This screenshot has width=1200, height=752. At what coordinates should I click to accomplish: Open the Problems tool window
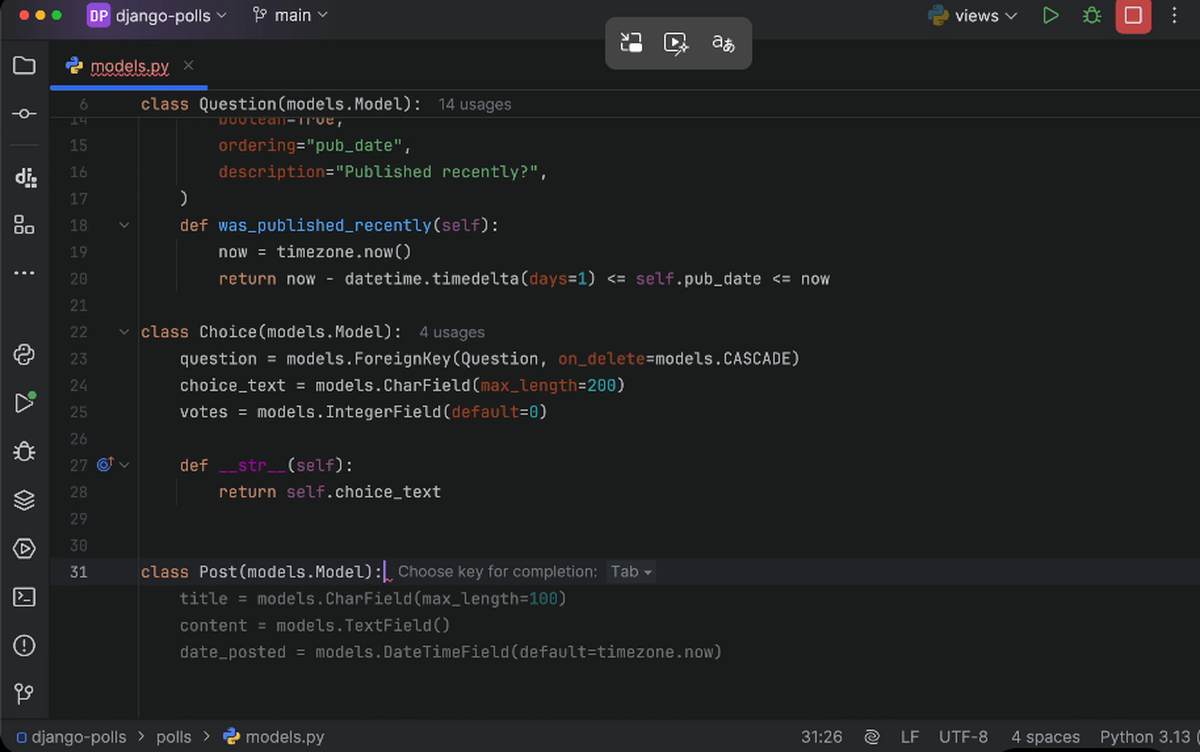(24, 645)
